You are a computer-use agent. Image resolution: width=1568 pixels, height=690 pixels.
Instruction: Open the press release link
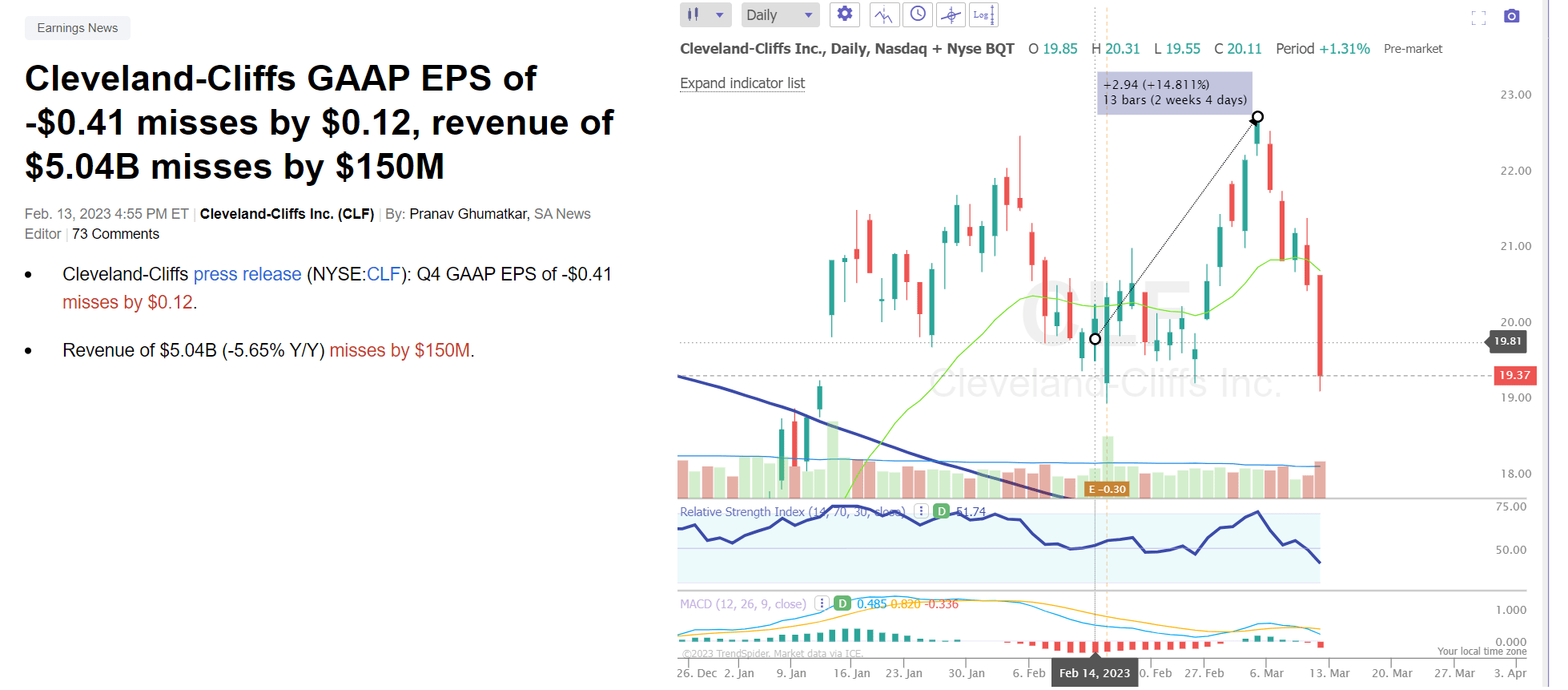click(x=247, y=274)
